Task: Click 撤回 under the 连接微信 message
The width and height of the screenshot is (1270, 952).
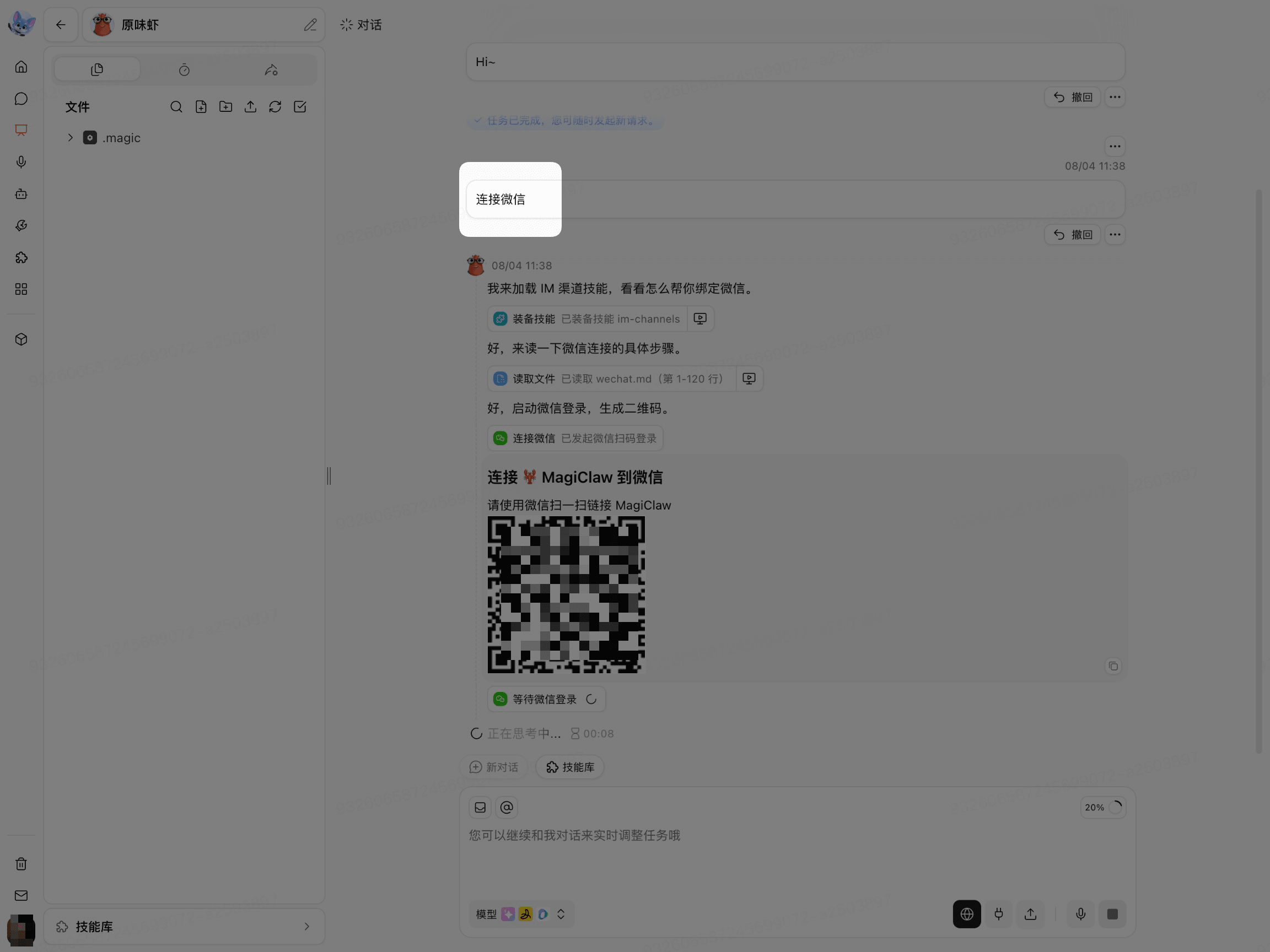Action: pos(1072,235)
